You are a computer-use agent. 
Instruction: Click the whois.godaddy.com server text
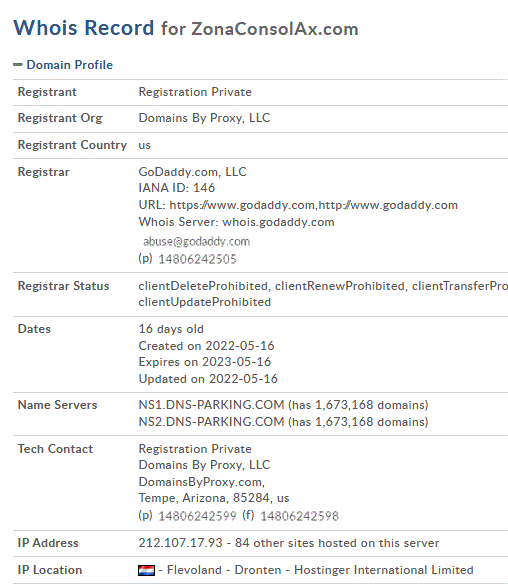pyautogui.click(x=278, y=222)
